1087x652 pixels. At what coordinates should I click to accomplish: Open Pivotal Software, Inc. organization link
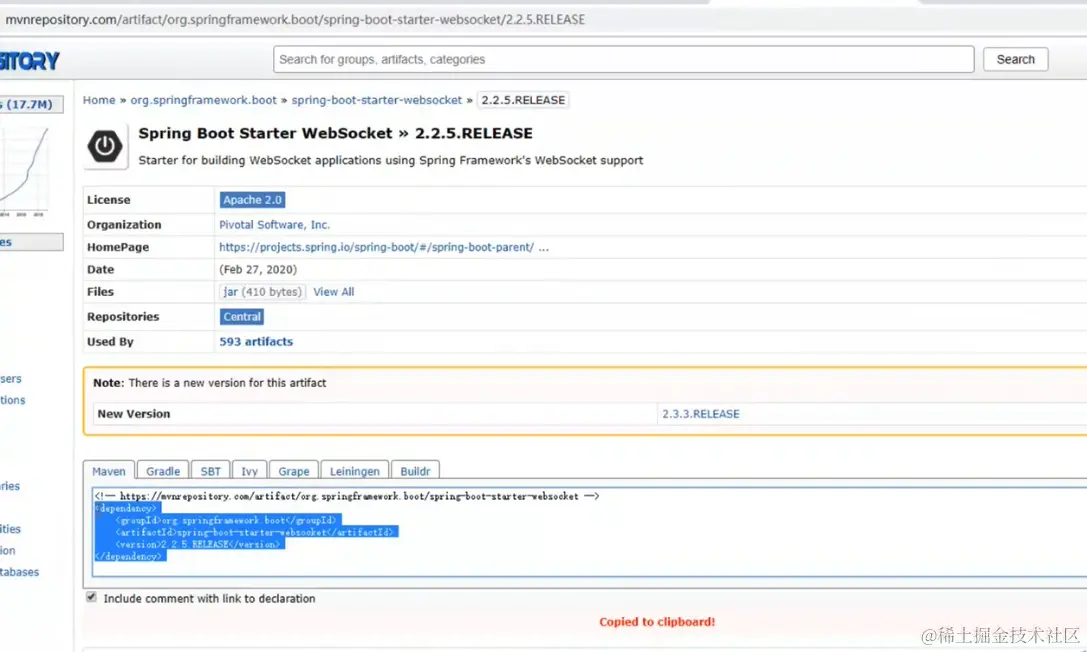point(275,224)
